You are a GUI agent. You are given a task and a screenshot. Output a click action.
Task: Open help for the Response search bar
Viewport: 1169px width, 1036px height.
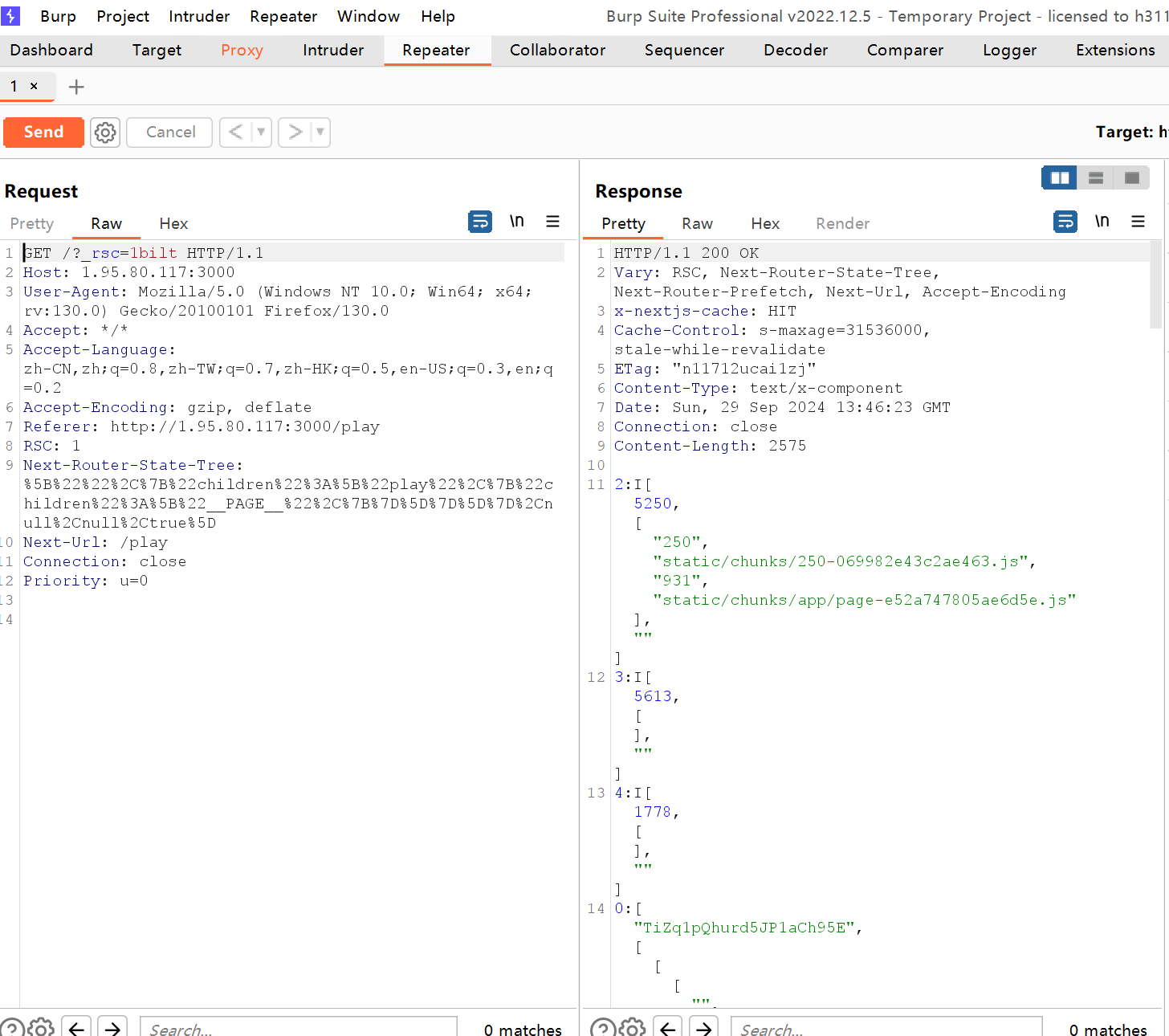click(602, 1028)
